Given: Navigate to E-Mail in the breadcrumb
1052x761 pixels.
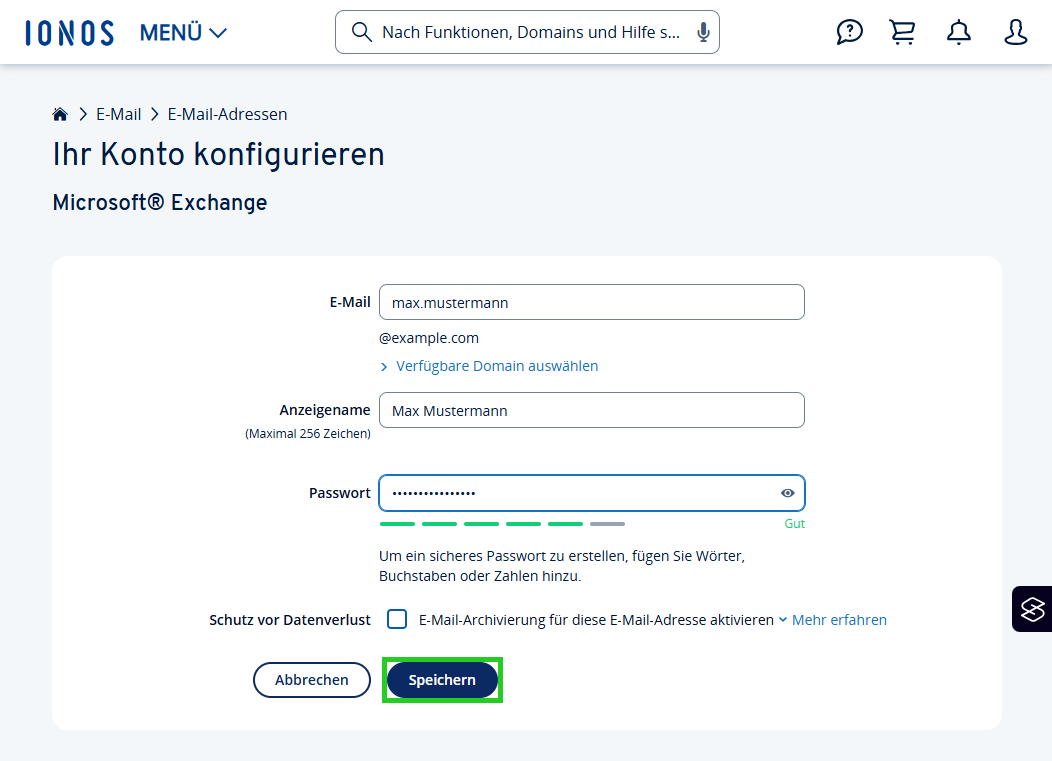Looking at the screenshot, I should pos(118,113).
